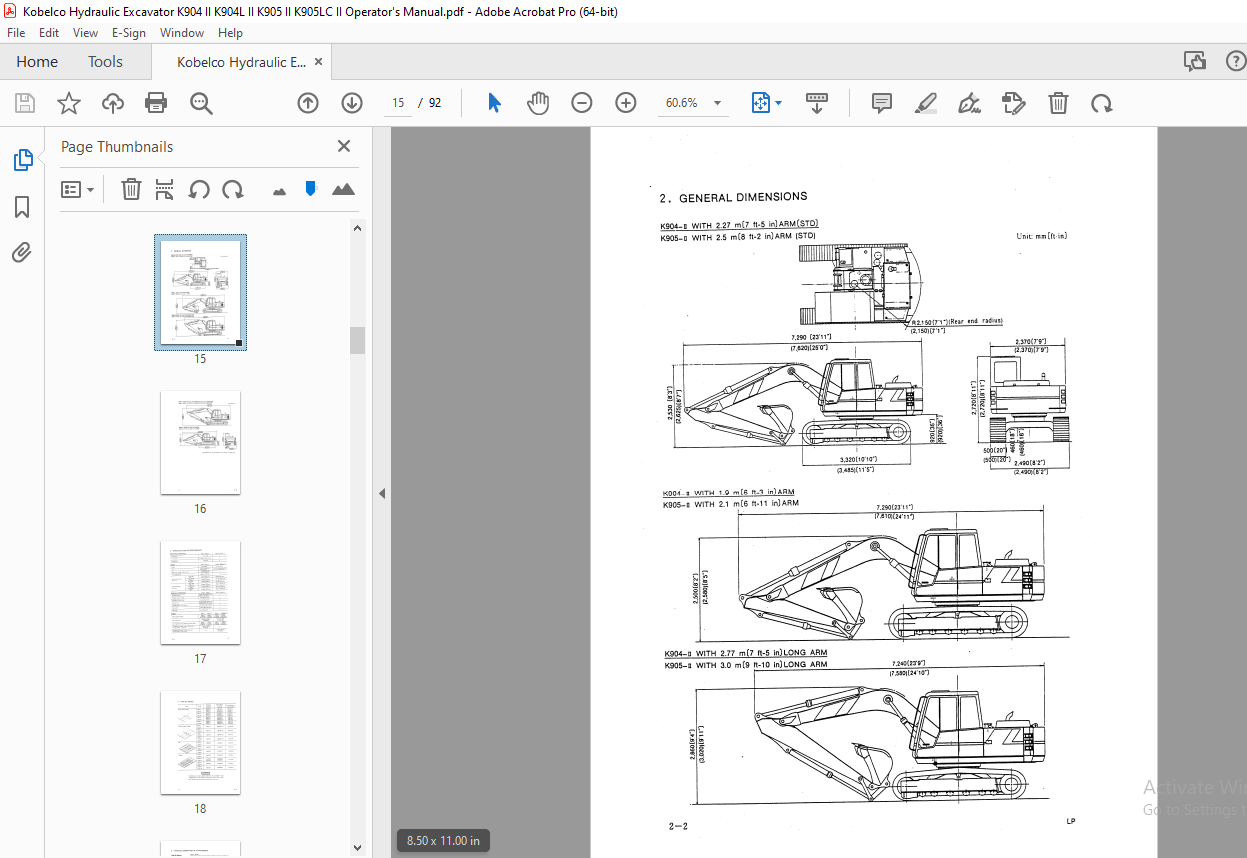Print the document using printer icon
This screenshot has height=858, width=1247.
[x=156, y=103]
